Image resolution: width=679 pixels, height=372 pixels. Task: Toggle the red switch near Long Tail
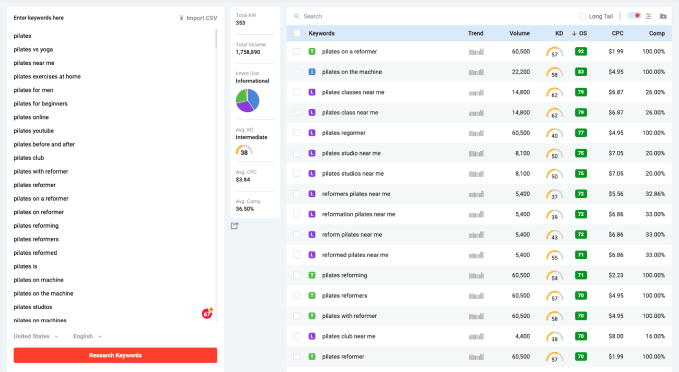[634, 16]
